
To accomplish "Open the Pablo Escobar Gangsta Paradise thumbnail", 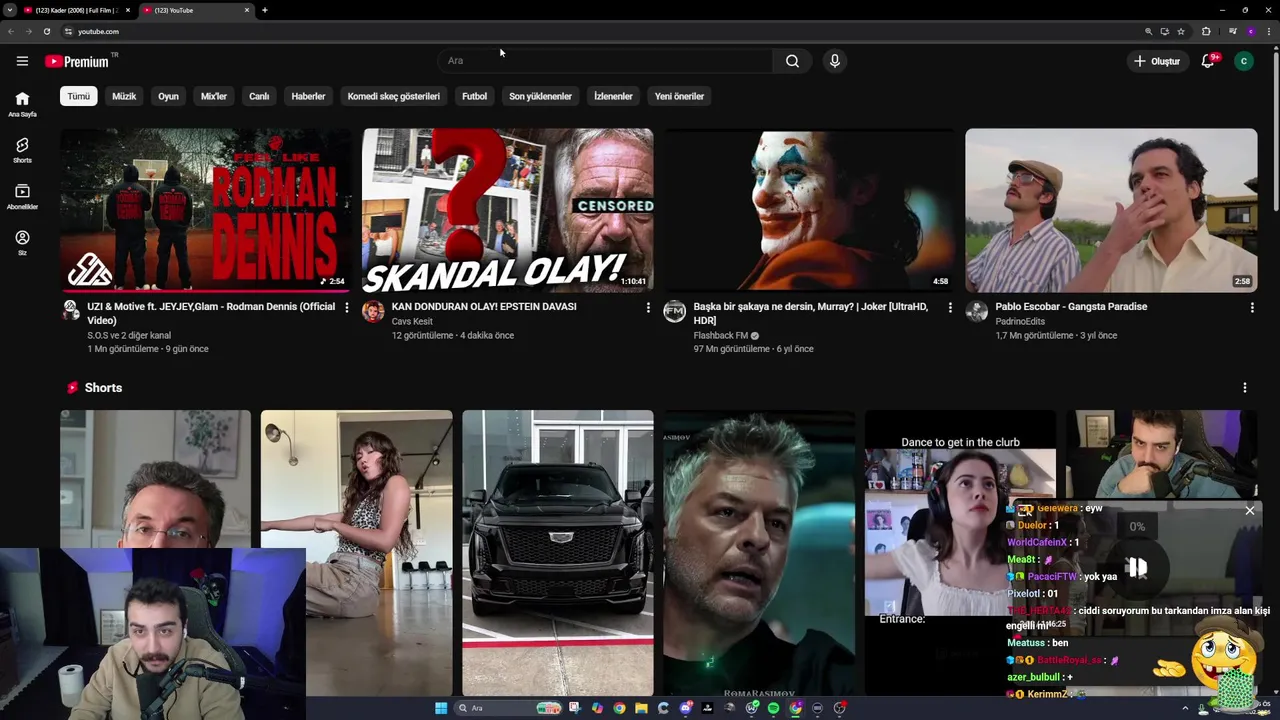I will (1111, 210).
